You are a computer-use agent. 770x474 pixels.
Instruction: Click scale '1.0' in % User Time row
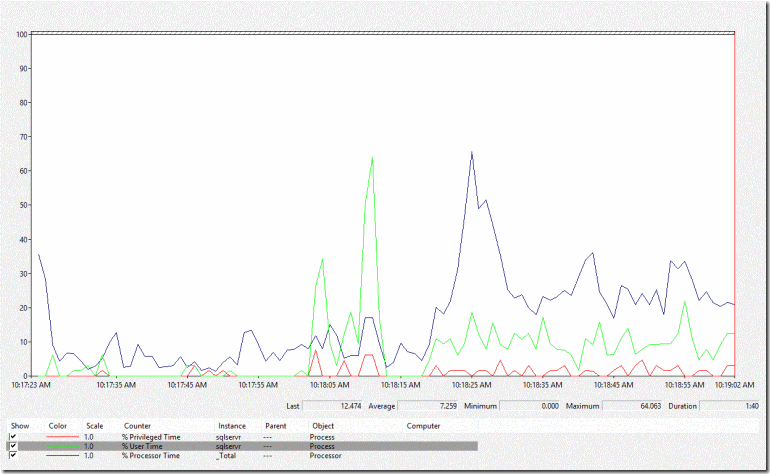pos(89,446)
